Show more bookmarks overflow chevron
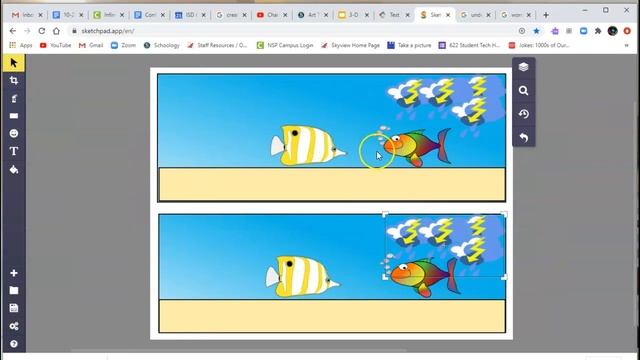Image resolution: width=640 pixels, height=360 pixels. pyautogui.click(x=627, y=45)
